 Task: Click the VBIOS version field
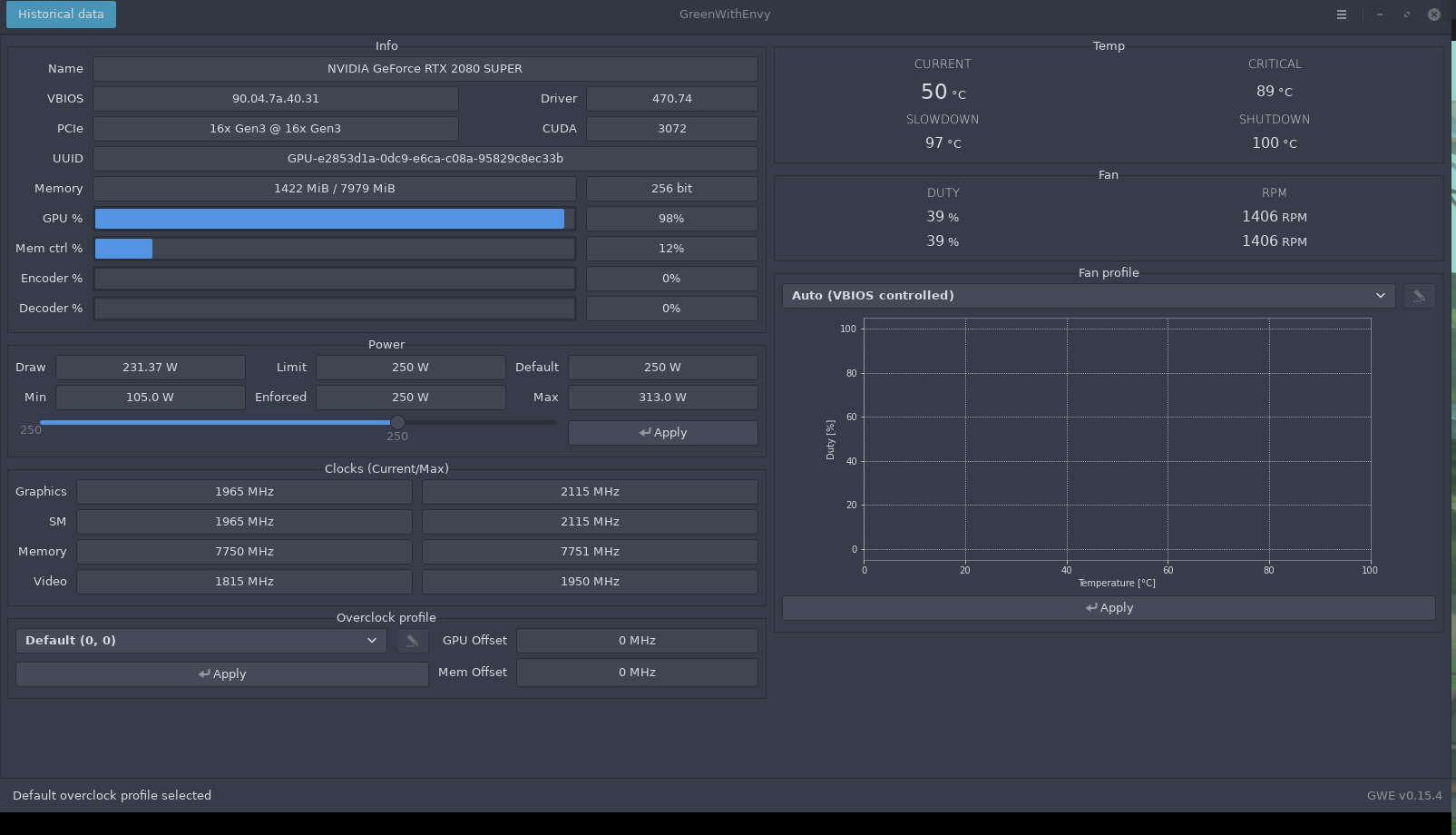tap(275, 98)
